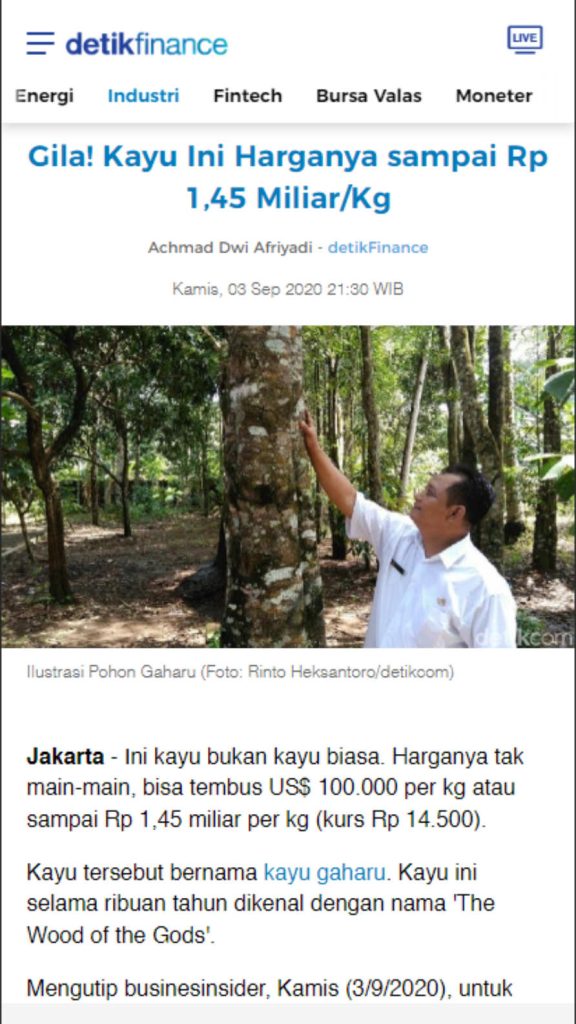This screenshot has width=576, height=1024.
Task: Go to the Fintech tab
Action: (x=248, y=96)
